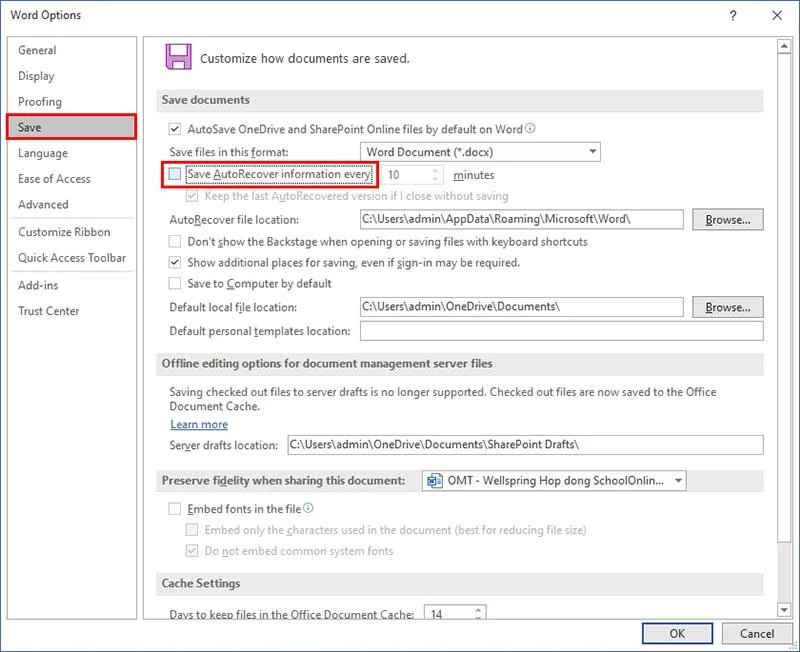Increase AutoRecover minutes with up arrow
This screenshot has height=652, width=800.
(435, 171)
